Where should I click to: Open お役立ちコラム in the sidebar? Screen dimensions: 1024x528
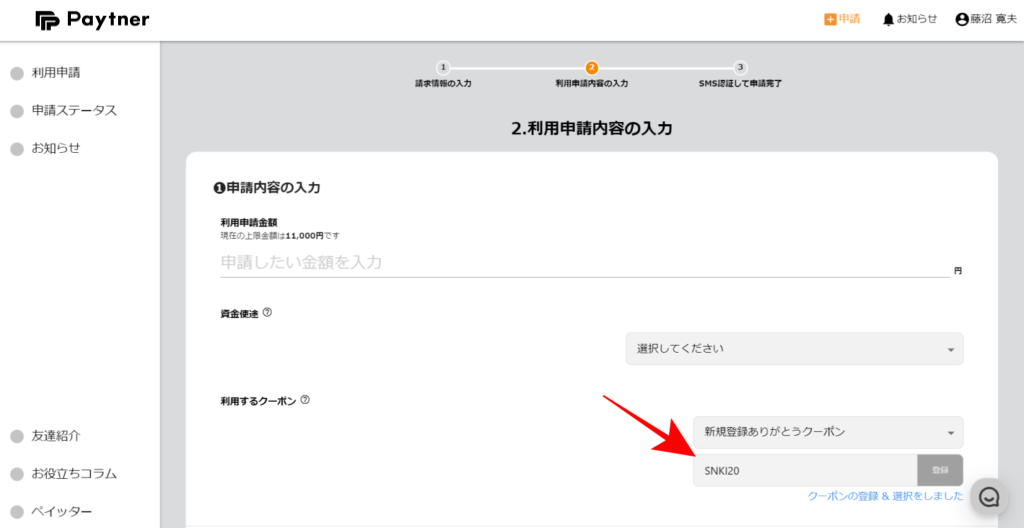click(x=74, y=474)
